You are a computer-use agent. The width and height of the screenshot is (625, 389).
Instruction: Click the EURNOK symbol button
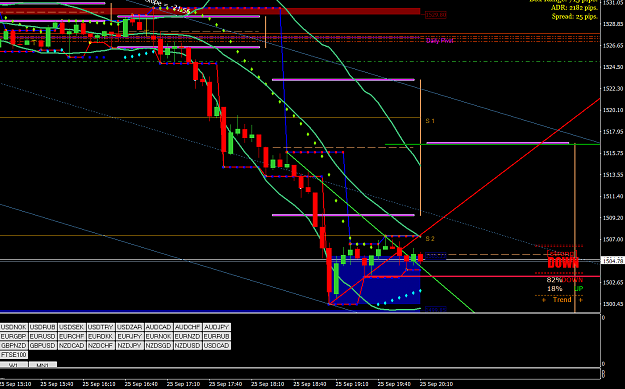point(159,336)
